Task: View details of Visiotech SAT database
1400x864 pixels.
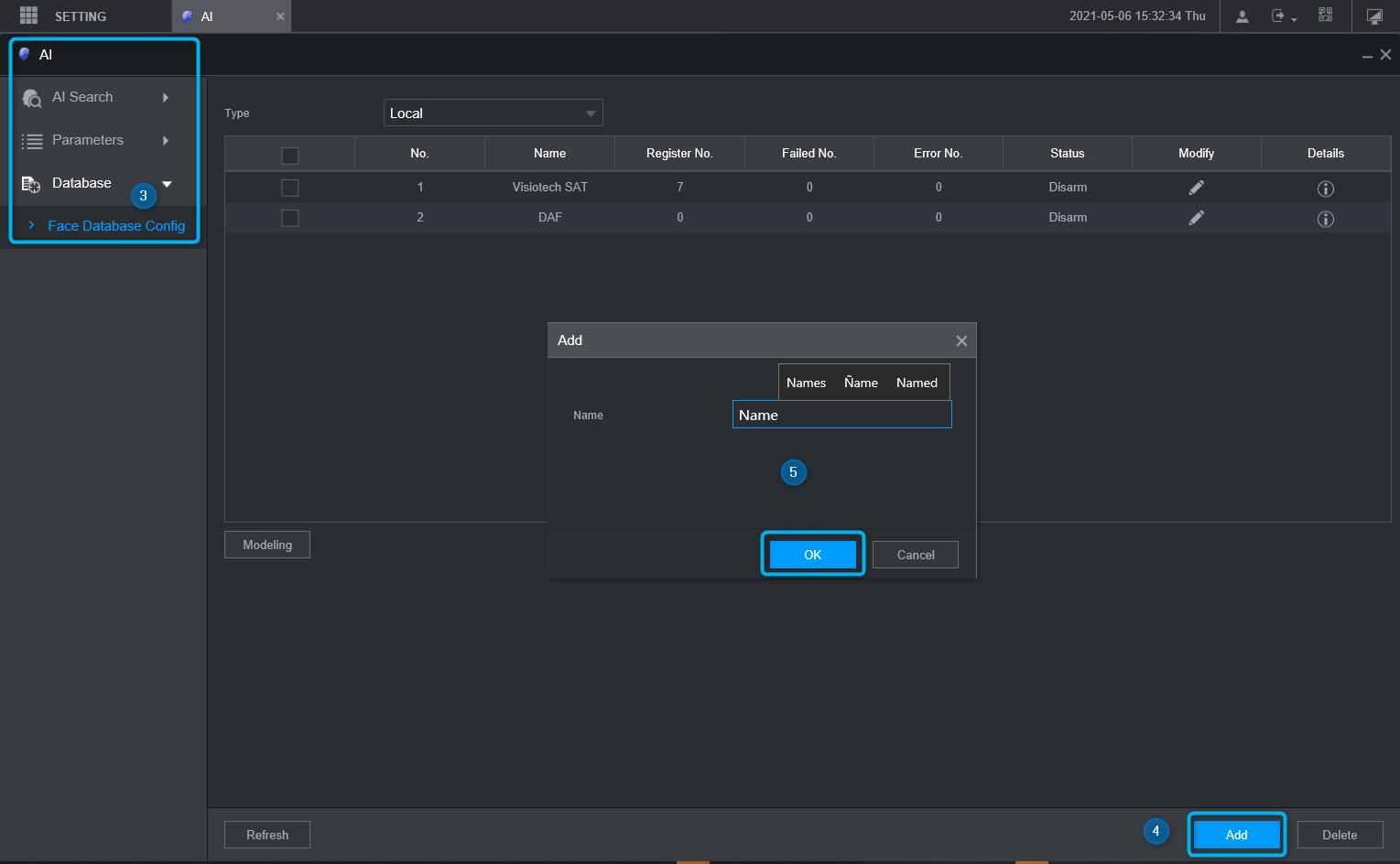Action: [x=1325, y=189]
